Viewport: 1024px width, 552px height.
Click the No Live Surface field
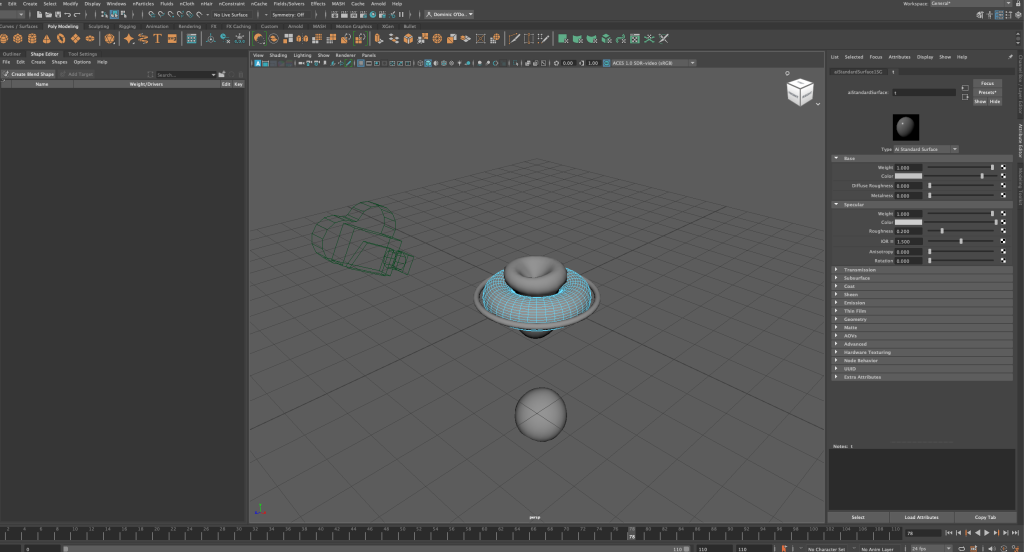[x=230, y=15]
